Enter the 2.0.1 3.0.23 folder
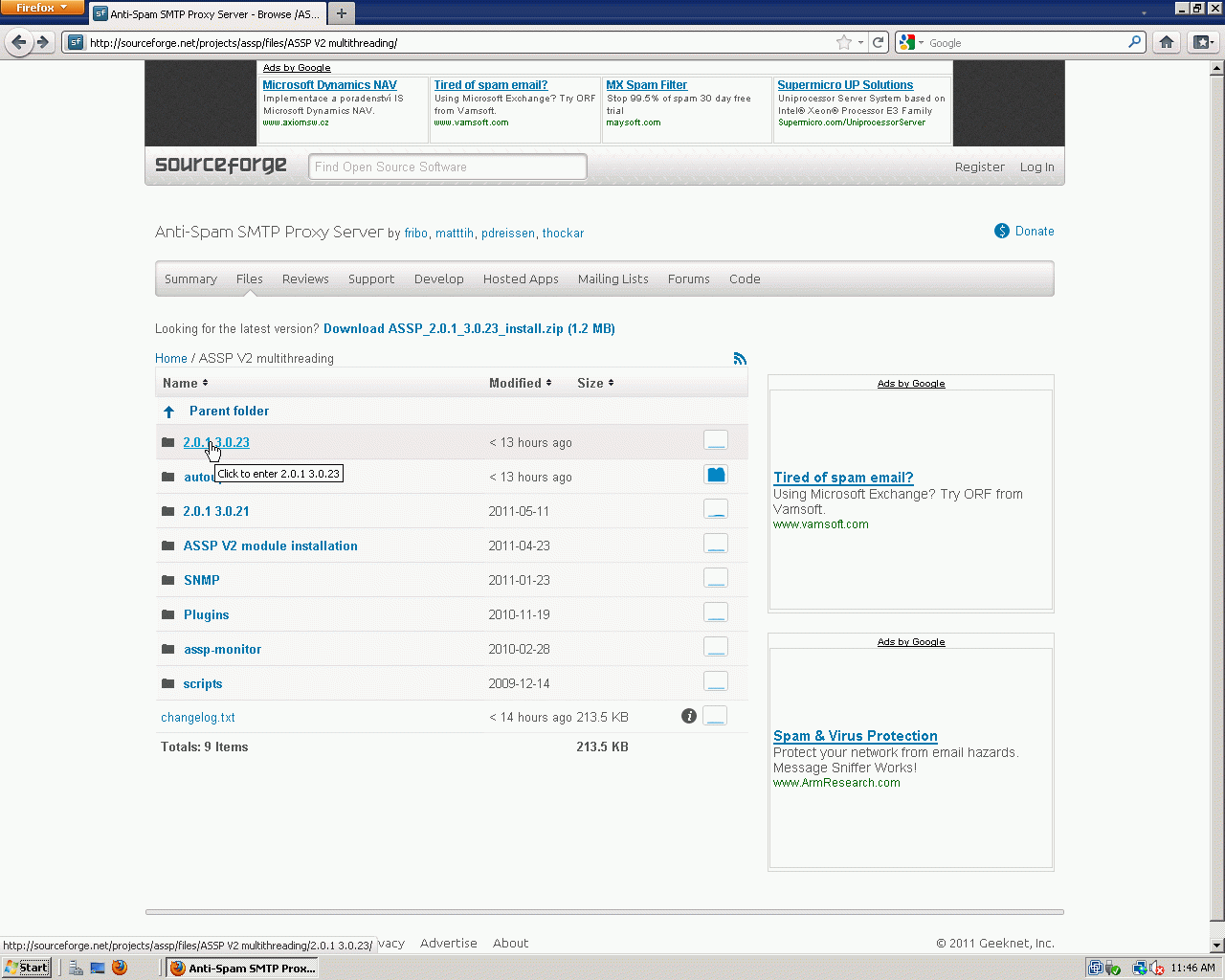 tap(216, 442)
